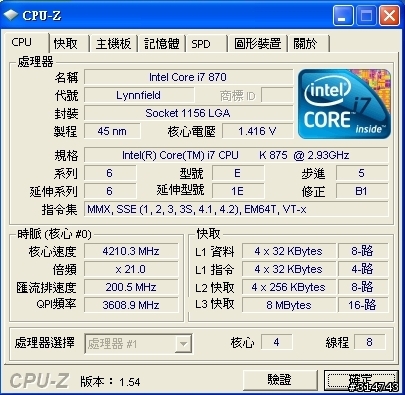Screen dimensions: 405x395
Task: Click the 指令集 field listing MMX, SSE
Action: click(236, 209)
